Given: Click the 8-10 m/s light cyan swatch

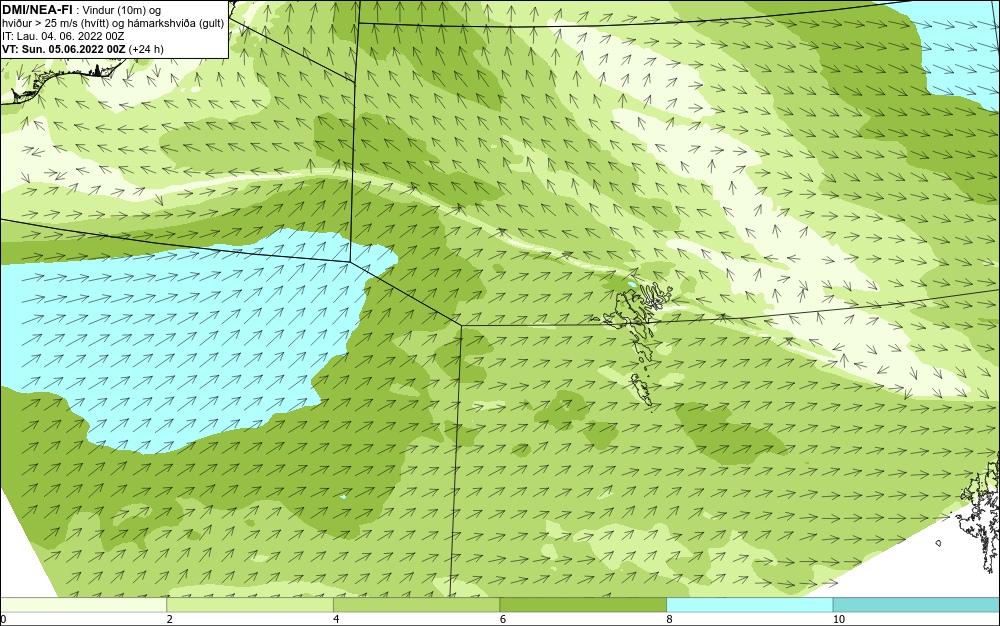Looking at the screenshot, I should point(749,604).
